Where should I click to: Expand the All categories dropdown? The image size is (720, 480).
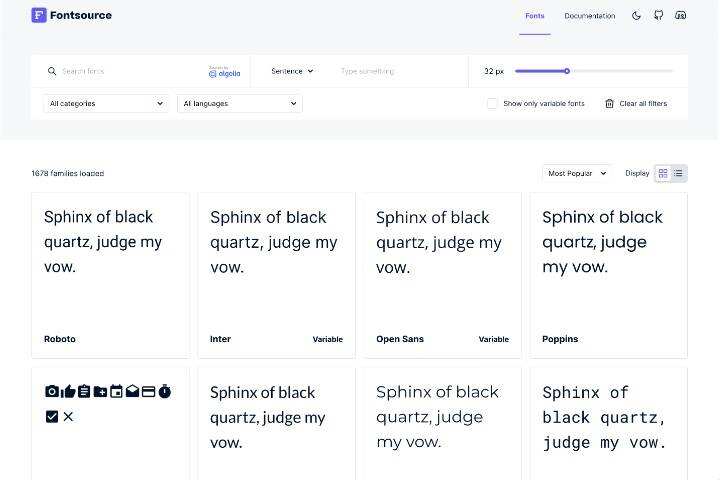106,104
